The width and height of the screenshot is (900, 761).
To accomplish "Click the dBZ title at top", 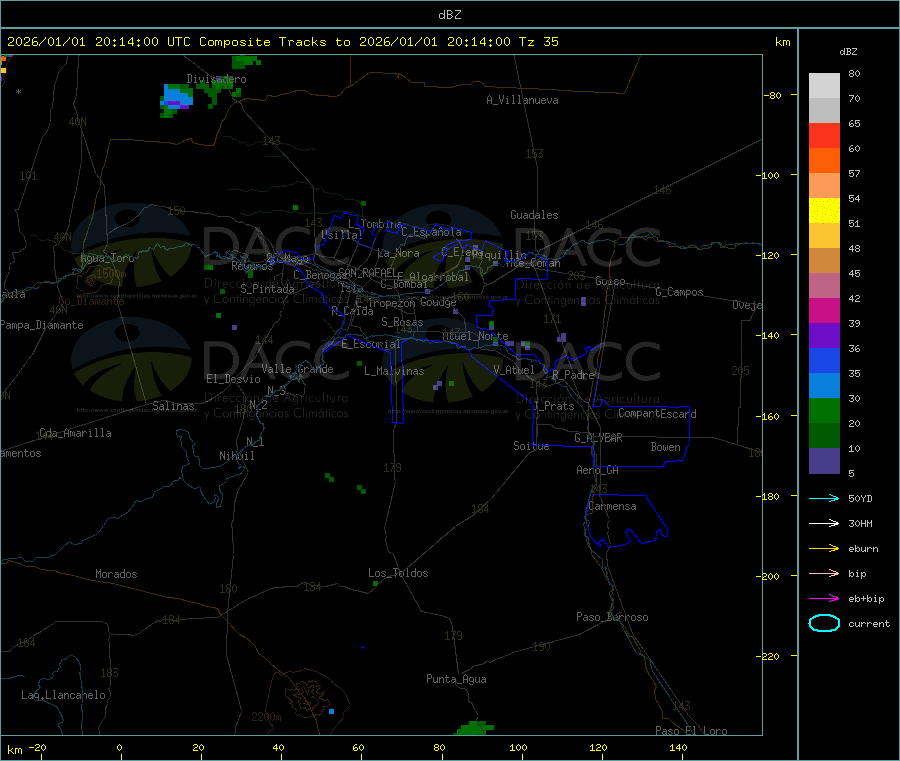I will click(449, 15).
